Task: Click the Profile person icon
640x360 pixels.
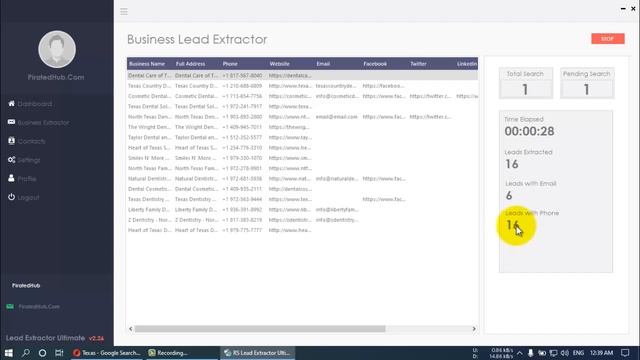Action: tap(11, 178)
